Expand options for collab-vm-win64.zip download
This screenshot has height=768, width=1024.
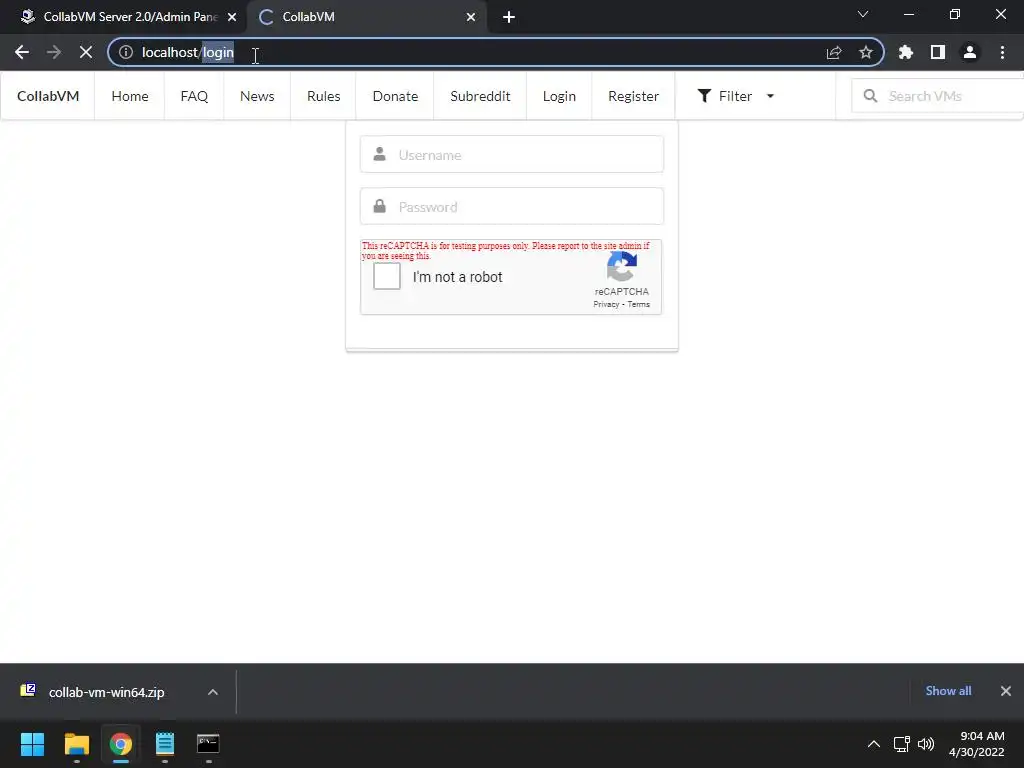213,692
